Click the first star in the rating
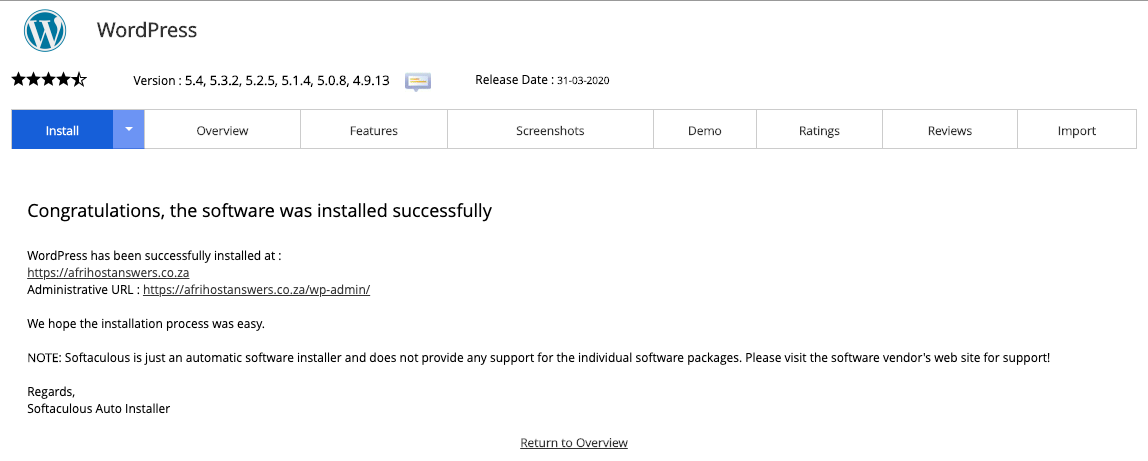 18,80
